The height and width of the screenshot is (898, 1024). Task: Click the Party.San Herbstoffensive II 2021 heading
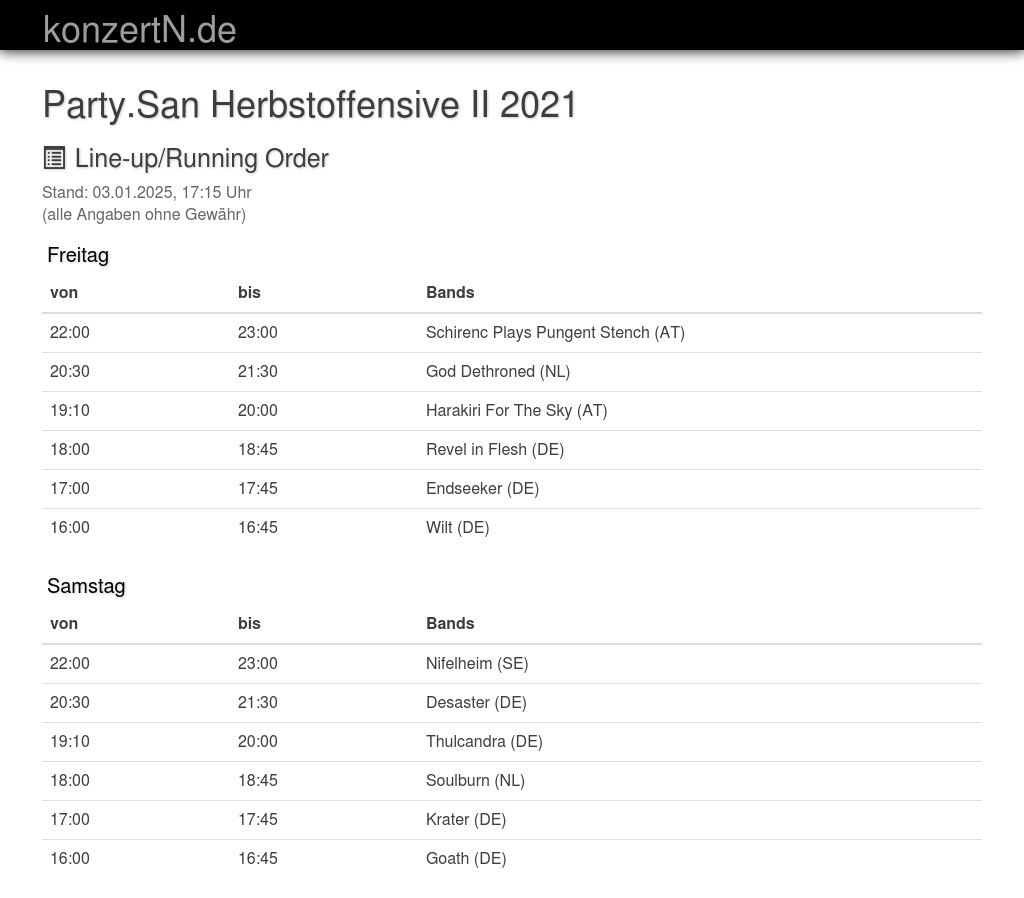[x=310, y=105]
